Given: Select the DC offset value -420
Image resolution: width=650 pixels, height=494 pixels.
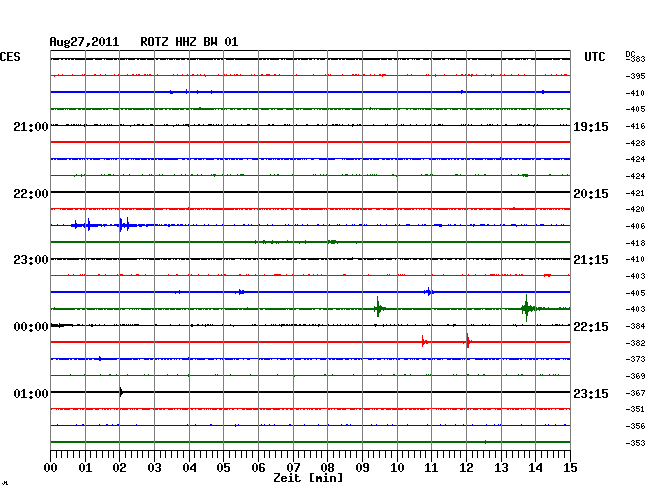Looking at the screenshot, I should pyautogui.click(x=635, y=209).
